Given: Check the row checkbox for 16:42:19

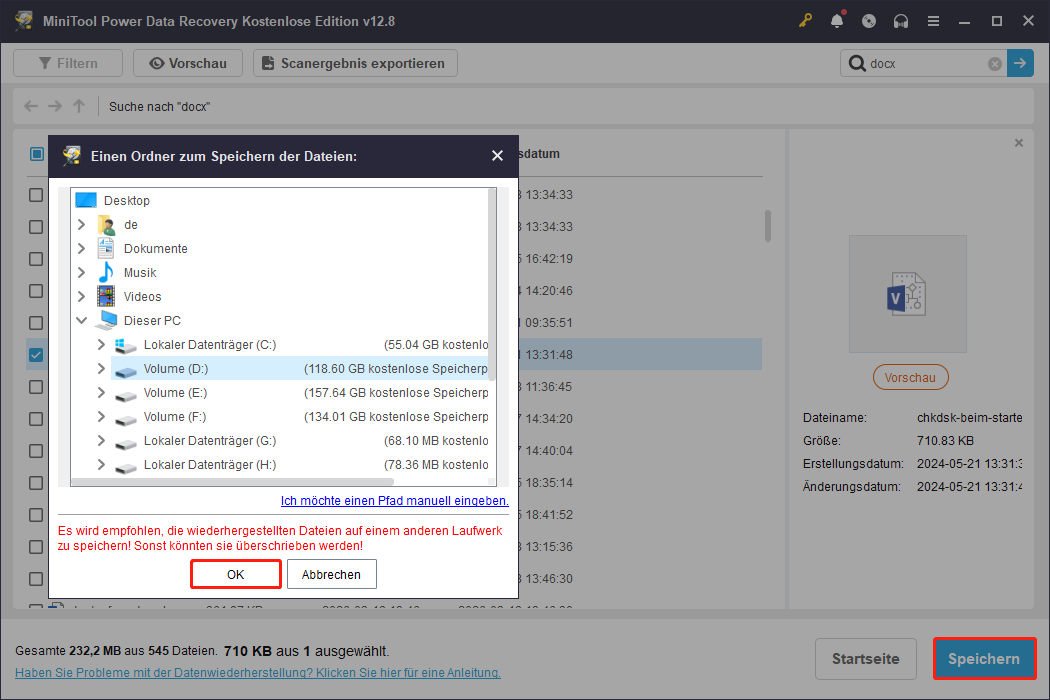Looking at the screenshot, I should (x=36, y=259).
